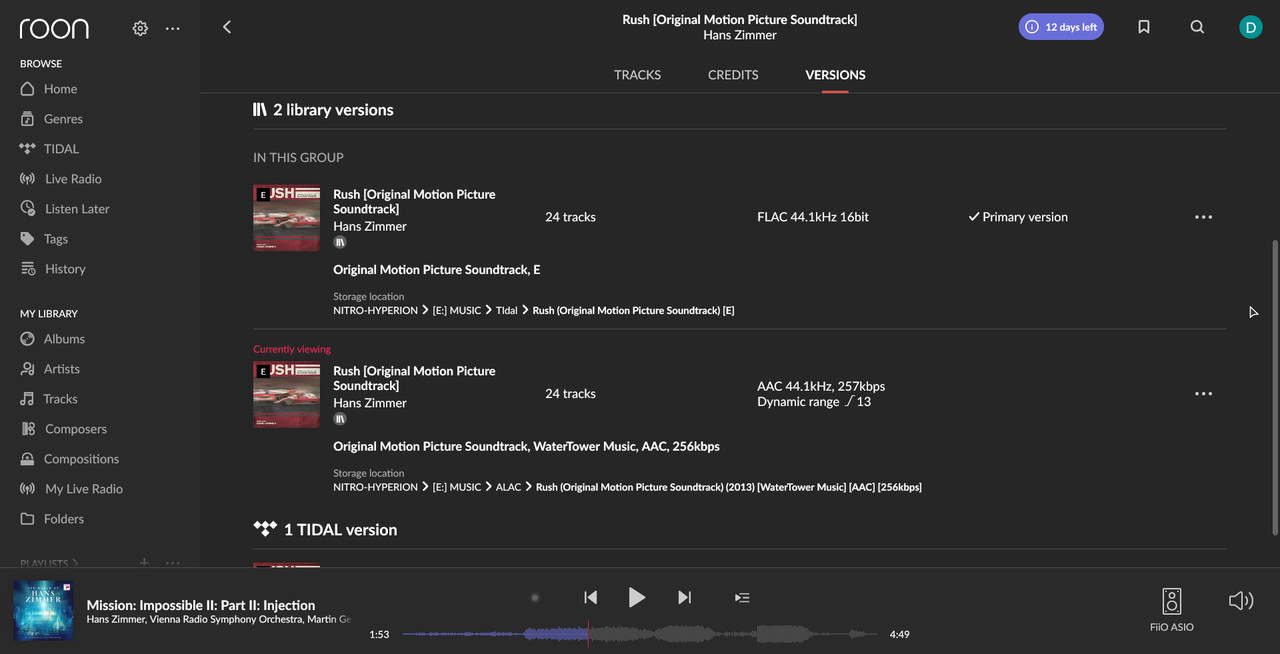
Task: Open the search magnifier icon
Action: click(x=1197, y=27)
